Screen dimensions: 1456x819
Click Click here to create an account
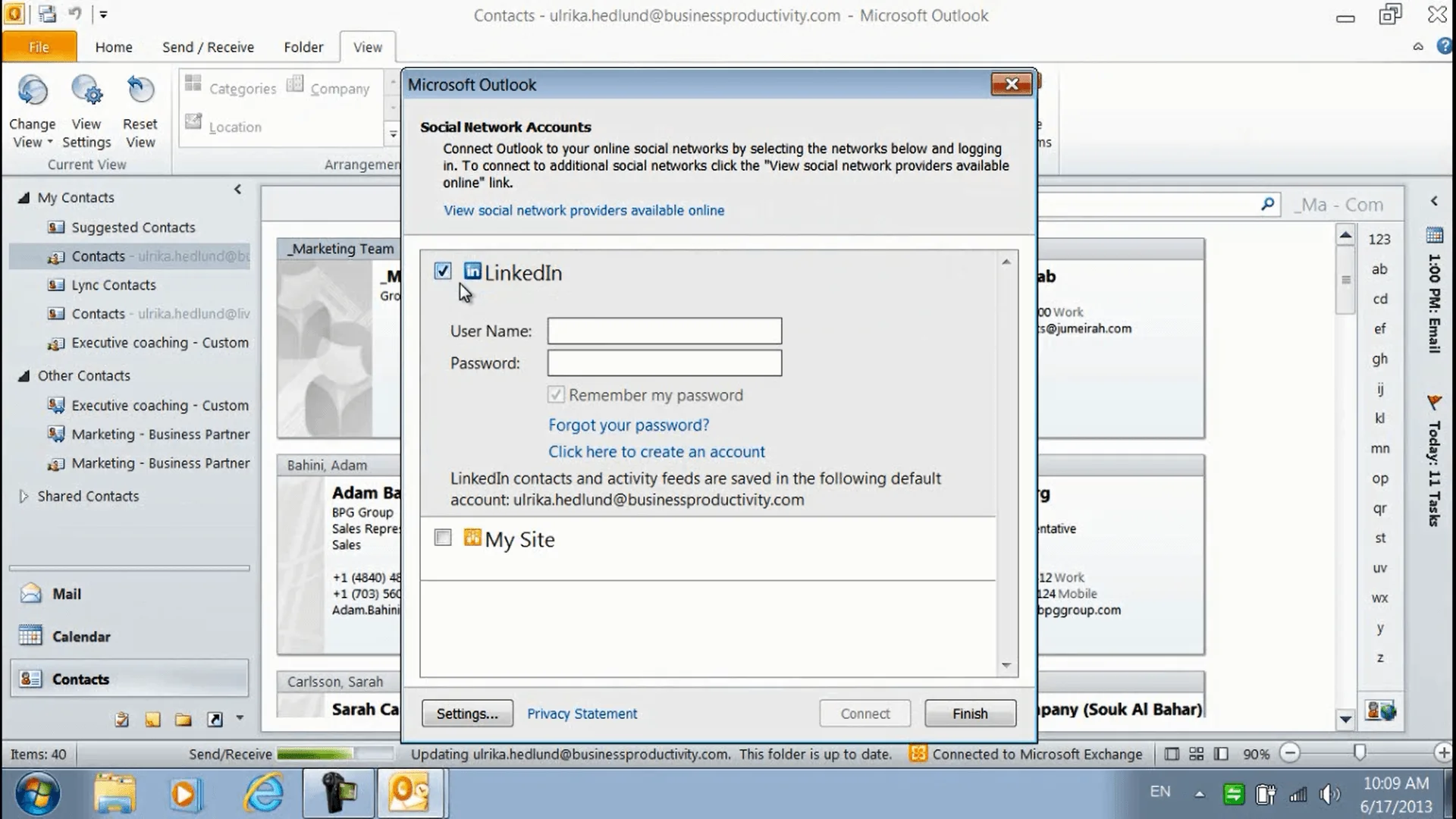656,451
